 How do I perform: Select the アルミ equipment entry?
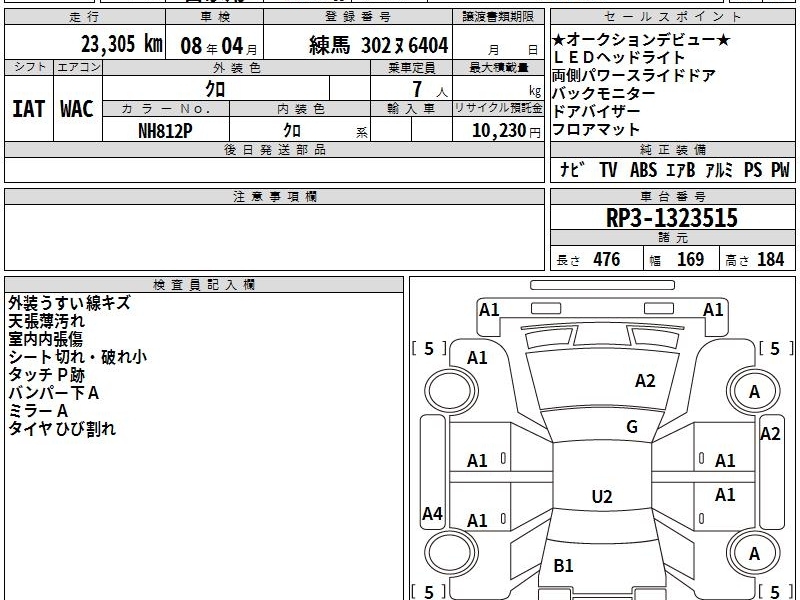(719, 169)
